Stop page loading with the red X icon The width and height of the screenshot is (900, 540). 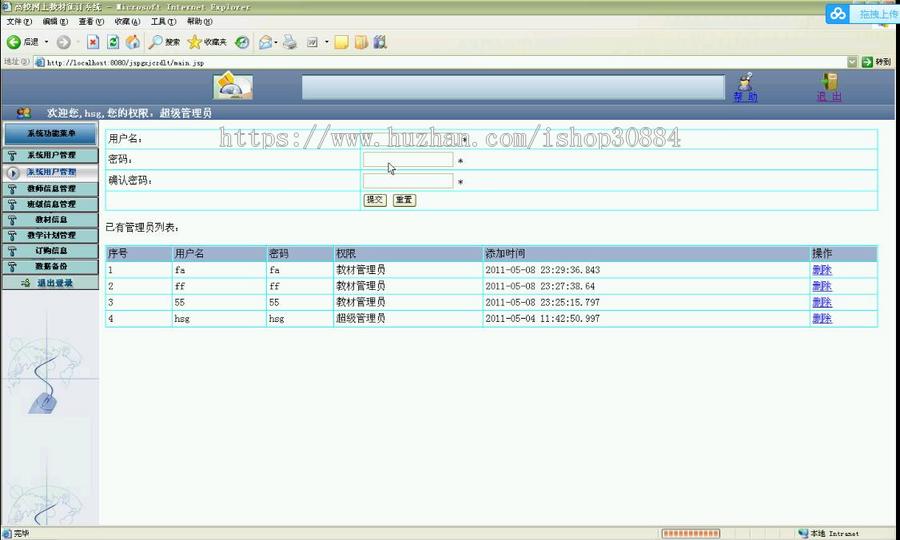[93, 42]
